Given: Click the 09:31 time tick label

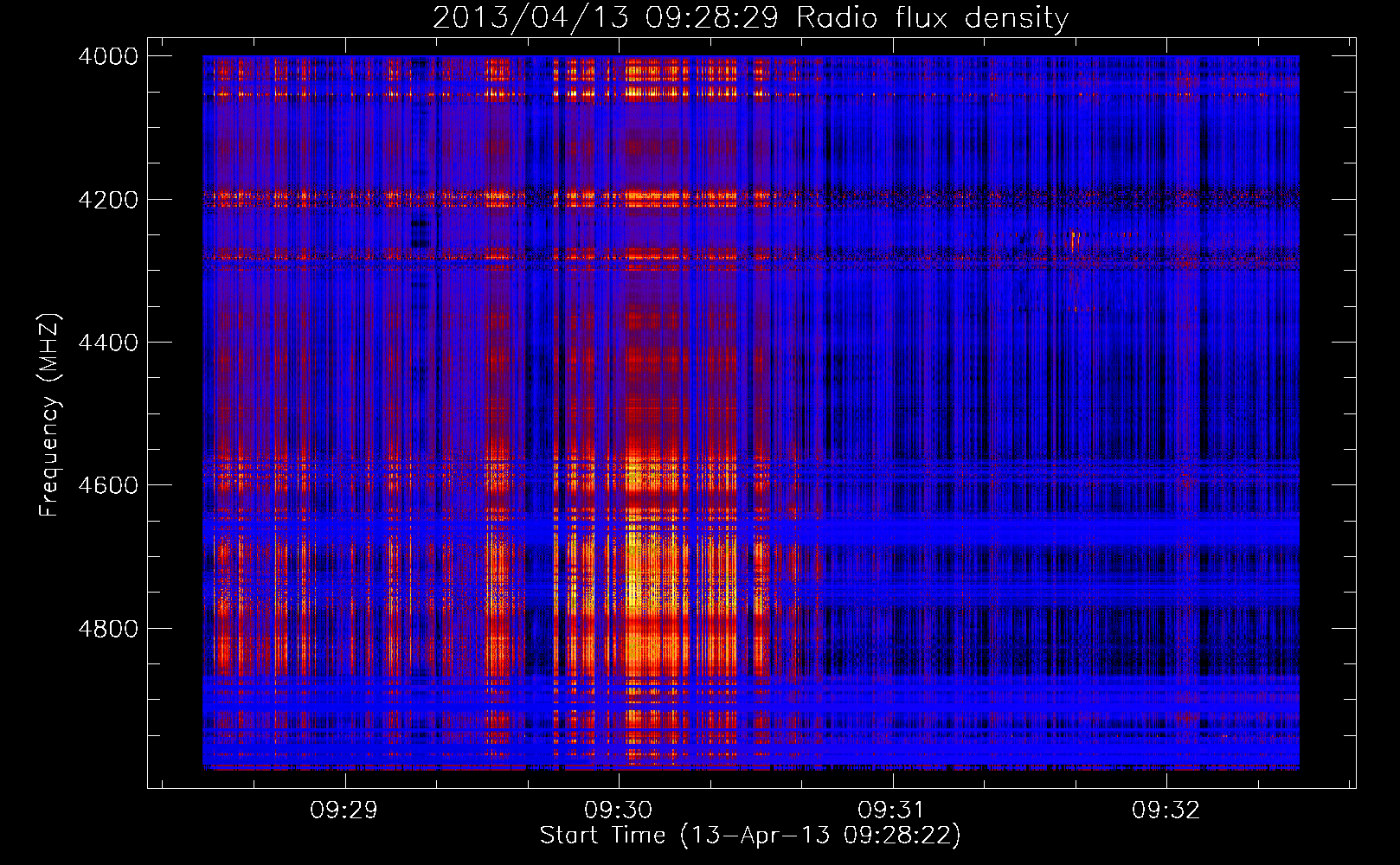Looking at the screenshot, I should pos(891,810).
